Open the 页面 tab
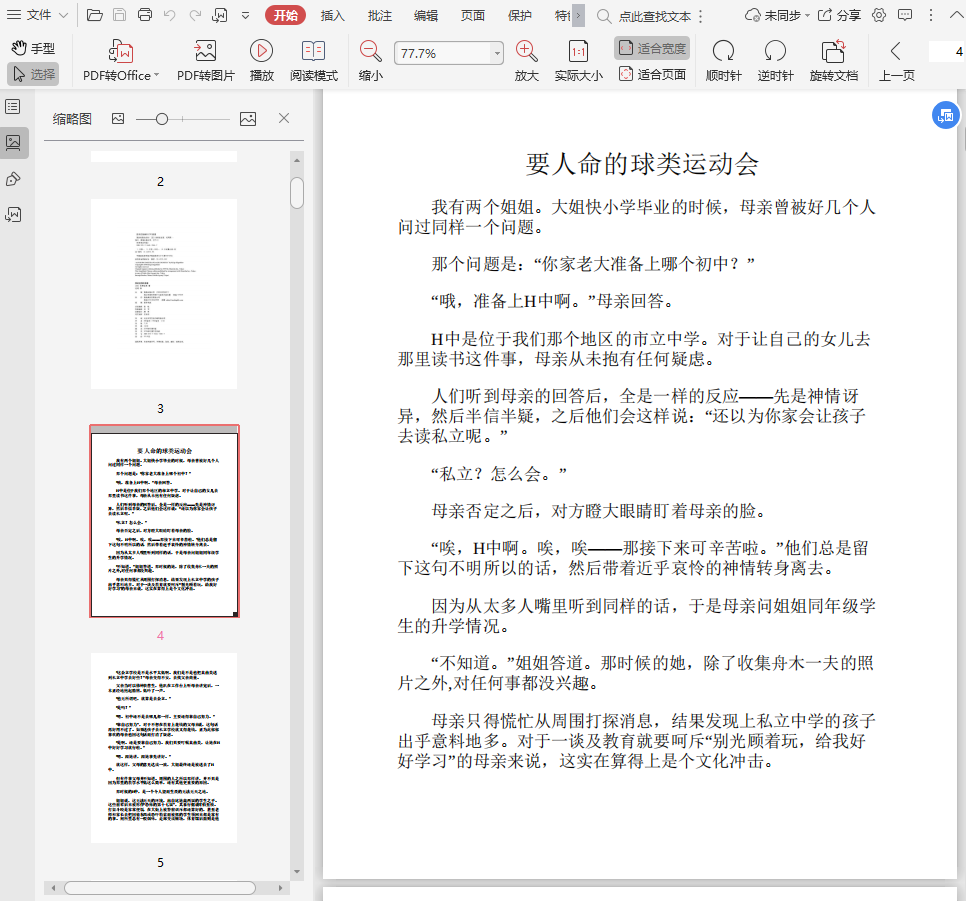966x901 pixels. [473, 15]
